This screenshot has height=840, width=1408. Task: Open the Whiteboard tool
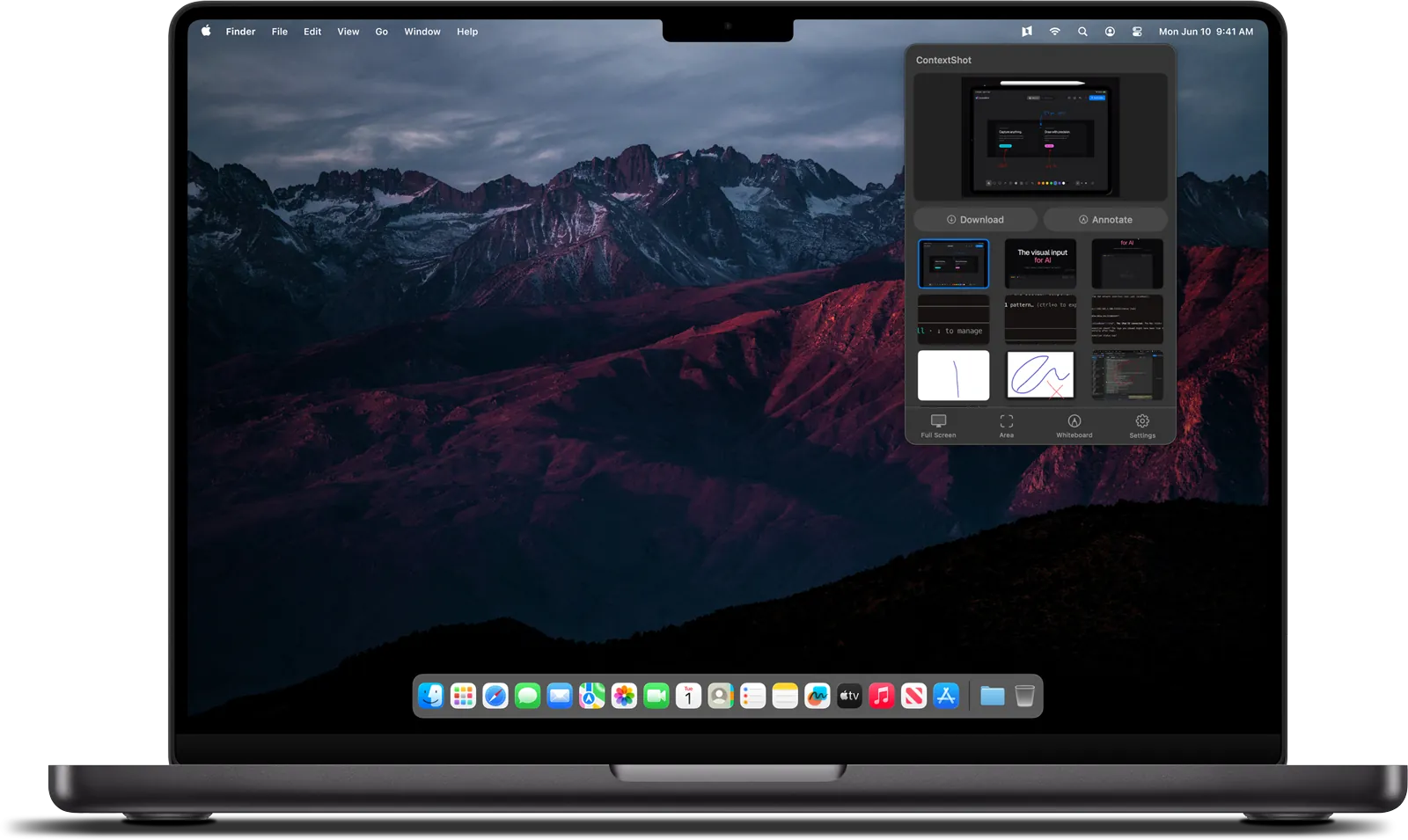click(x=1074, y=427)
